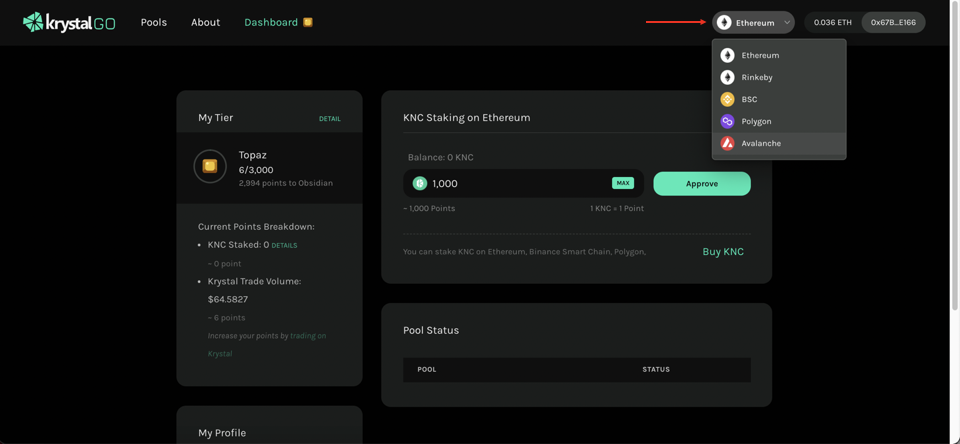Viewport: 960px width, 444px height.
Task: Open the Ethereum network selector dropdown
Action: 752,22
